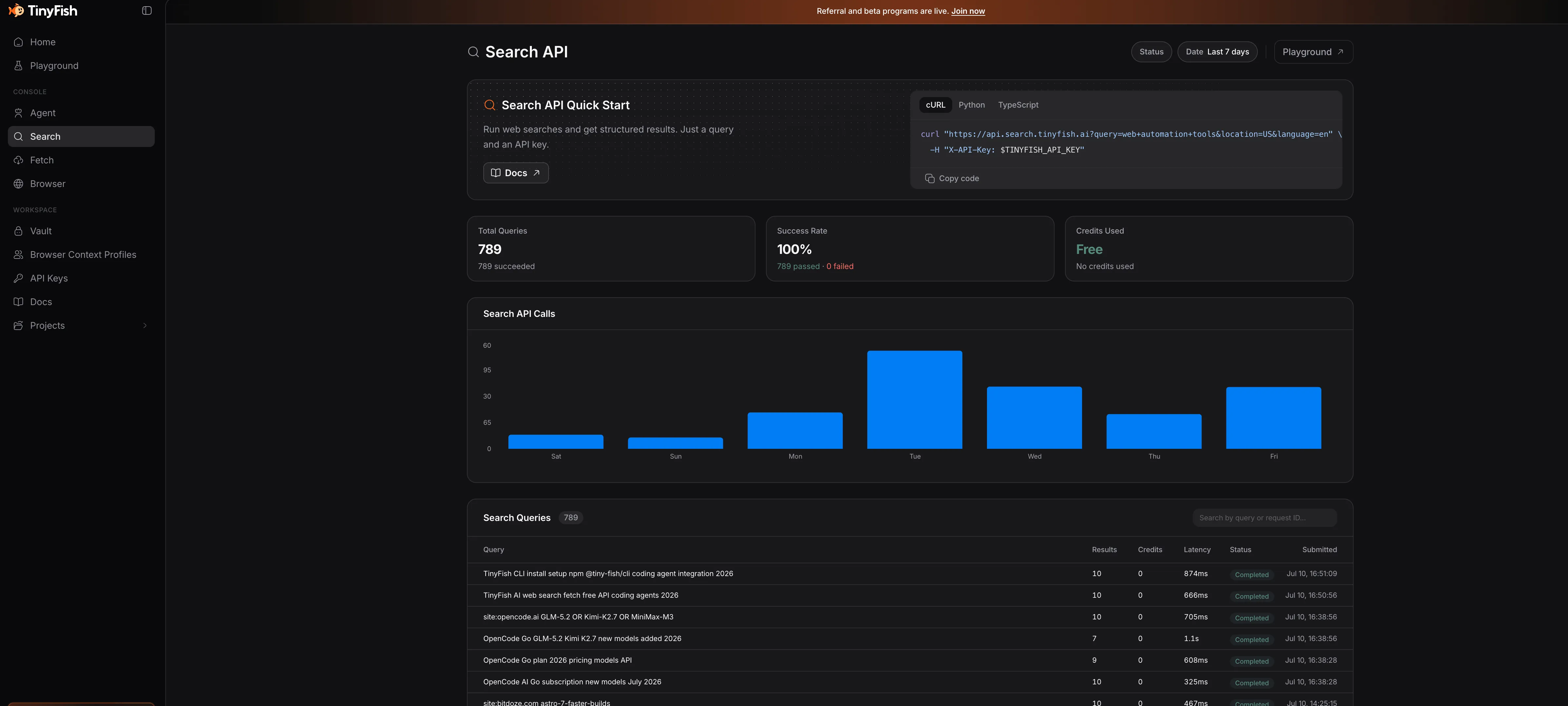The image size is (1568, 706).
Task: Click the Browser Context Profiles icon
Action: (x=18, y=255)
